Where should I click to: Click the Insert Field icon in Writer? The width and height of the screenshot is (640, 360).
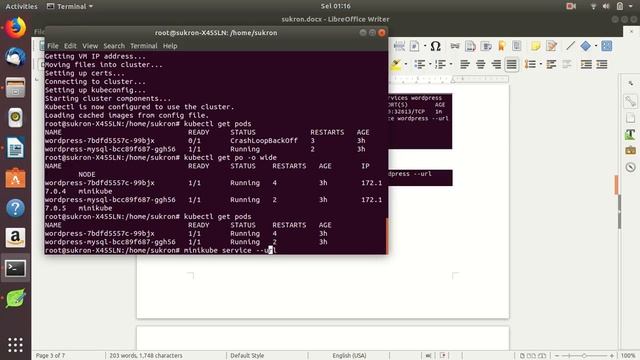[414, 46]
